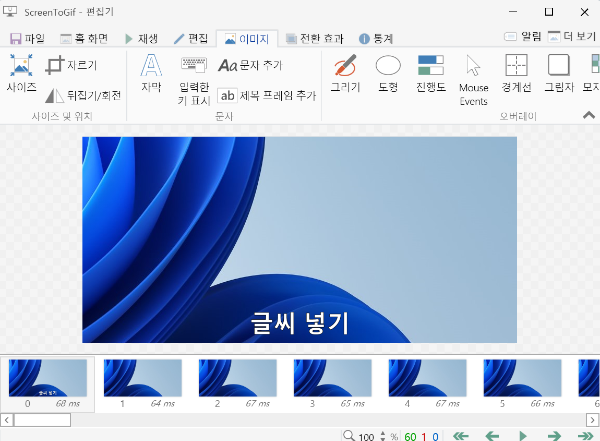Screen dimensions: 600x441
Task: Jump to the last frame
Action: click(585, 436)
